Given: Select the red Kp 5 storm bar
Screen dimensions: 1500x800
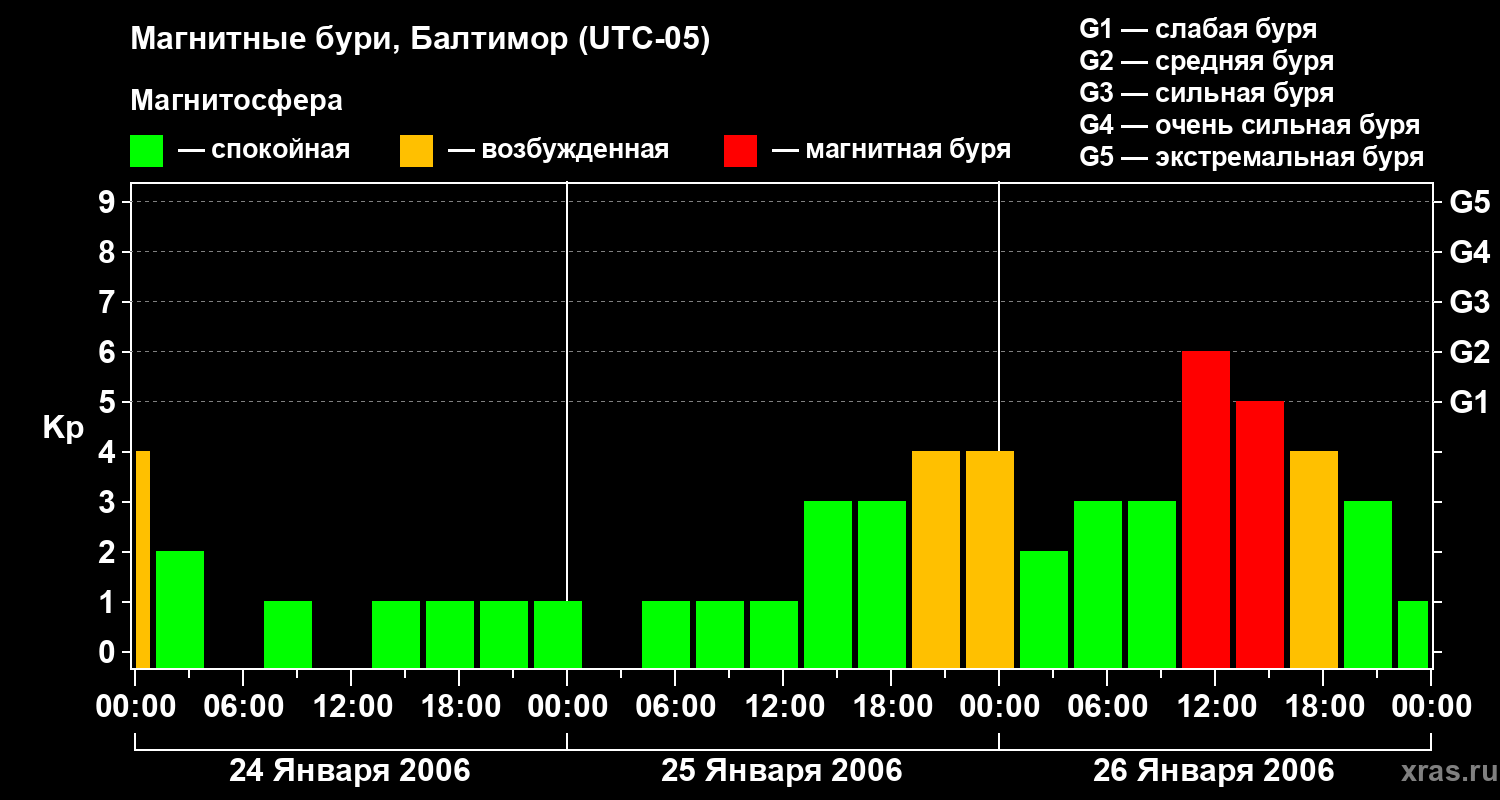Looking at the screenshot, I should (1260, 535).
